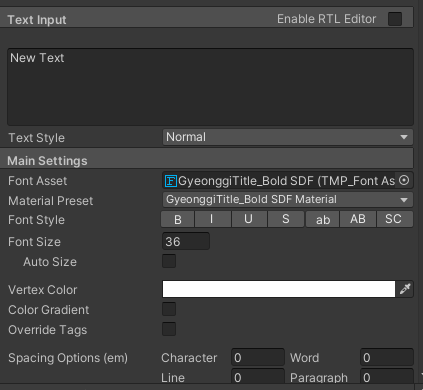The height and width of the screenshot is (390, 423).
Task: Click the font asset F icon
Action: pyautogui.click(x=171, y=181)
